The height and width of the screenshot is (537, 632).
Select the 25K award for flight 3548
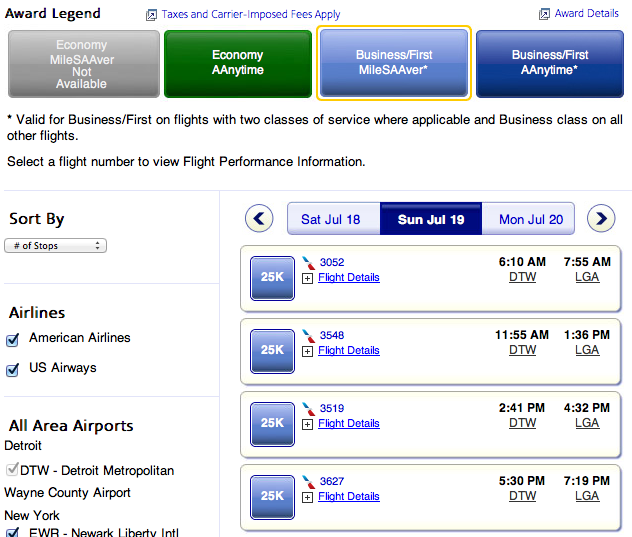(x=272, y=351)
